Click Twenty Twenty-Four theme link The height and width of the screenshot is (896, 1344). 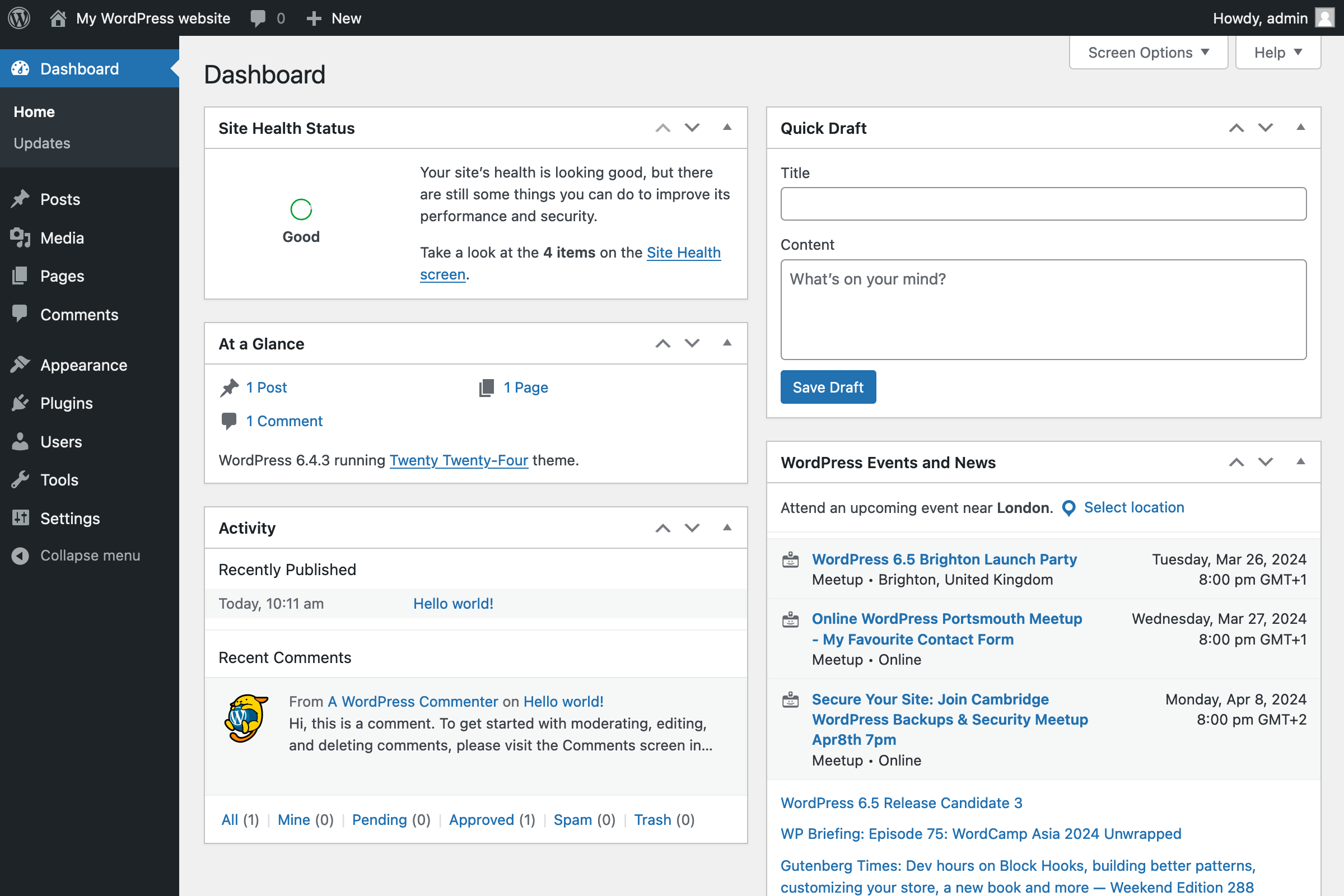[x=459, y=460]
